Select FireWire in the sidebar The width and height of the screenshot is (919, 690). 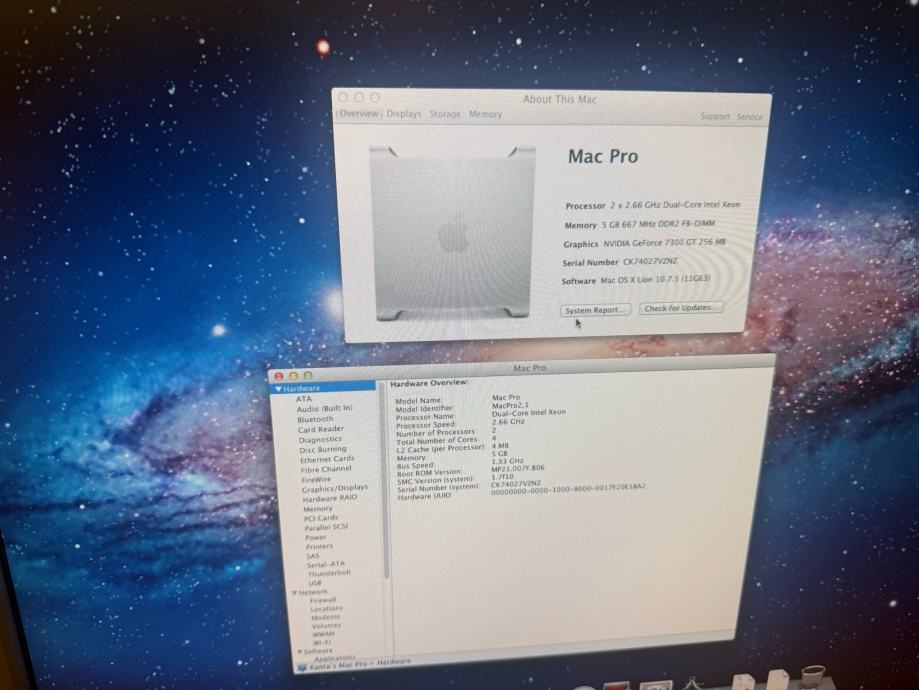pyautogui.click(x=316, y=480)
